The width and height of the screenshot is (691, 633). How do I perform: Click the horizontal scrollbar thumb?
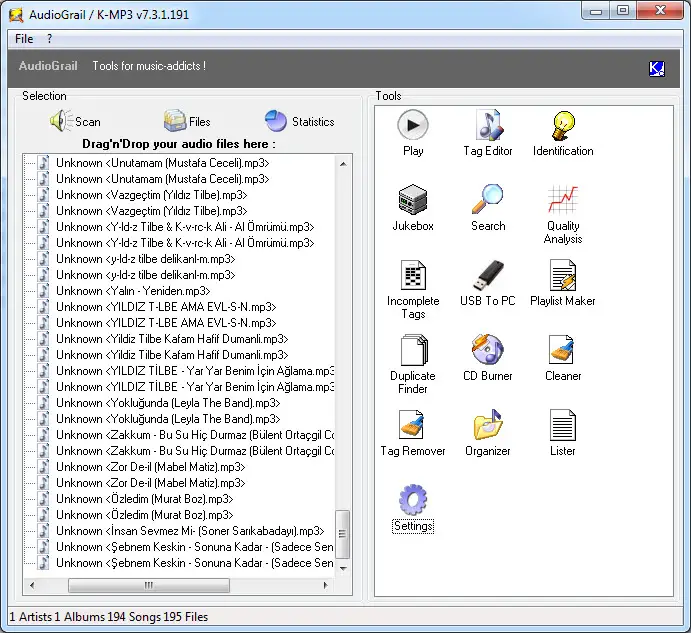pyautogui.click(x=149, y=585)
